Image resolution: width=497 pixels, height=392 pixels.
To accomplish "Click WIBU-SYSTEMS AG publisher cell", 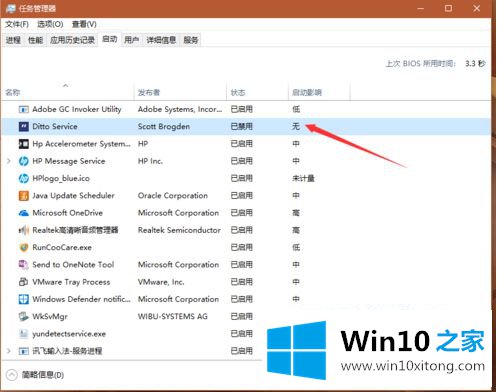I will (x=173, y=317).
